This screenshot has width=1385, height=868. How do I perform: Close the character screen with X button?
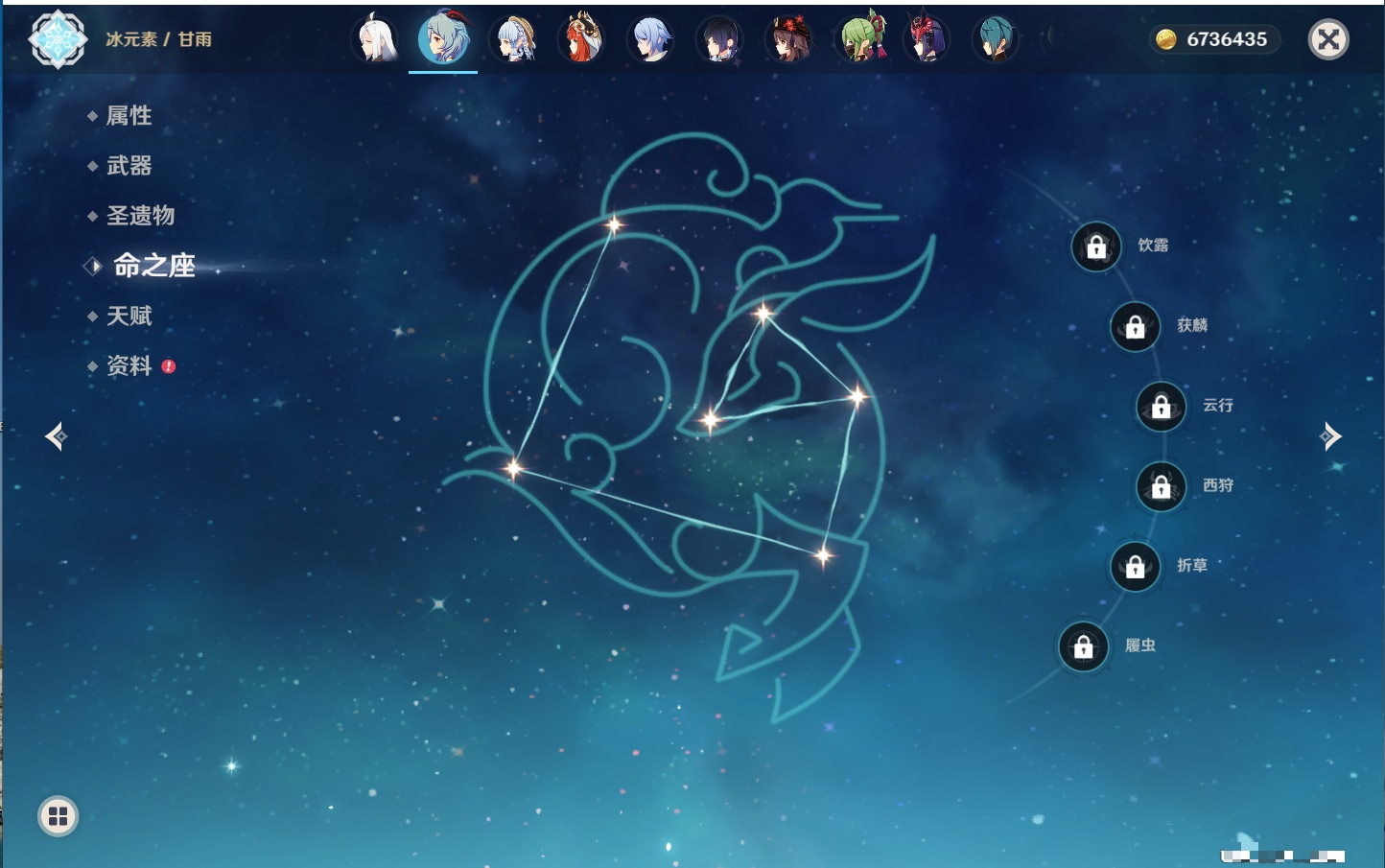pyautogui.click(x=1328, y=39)
